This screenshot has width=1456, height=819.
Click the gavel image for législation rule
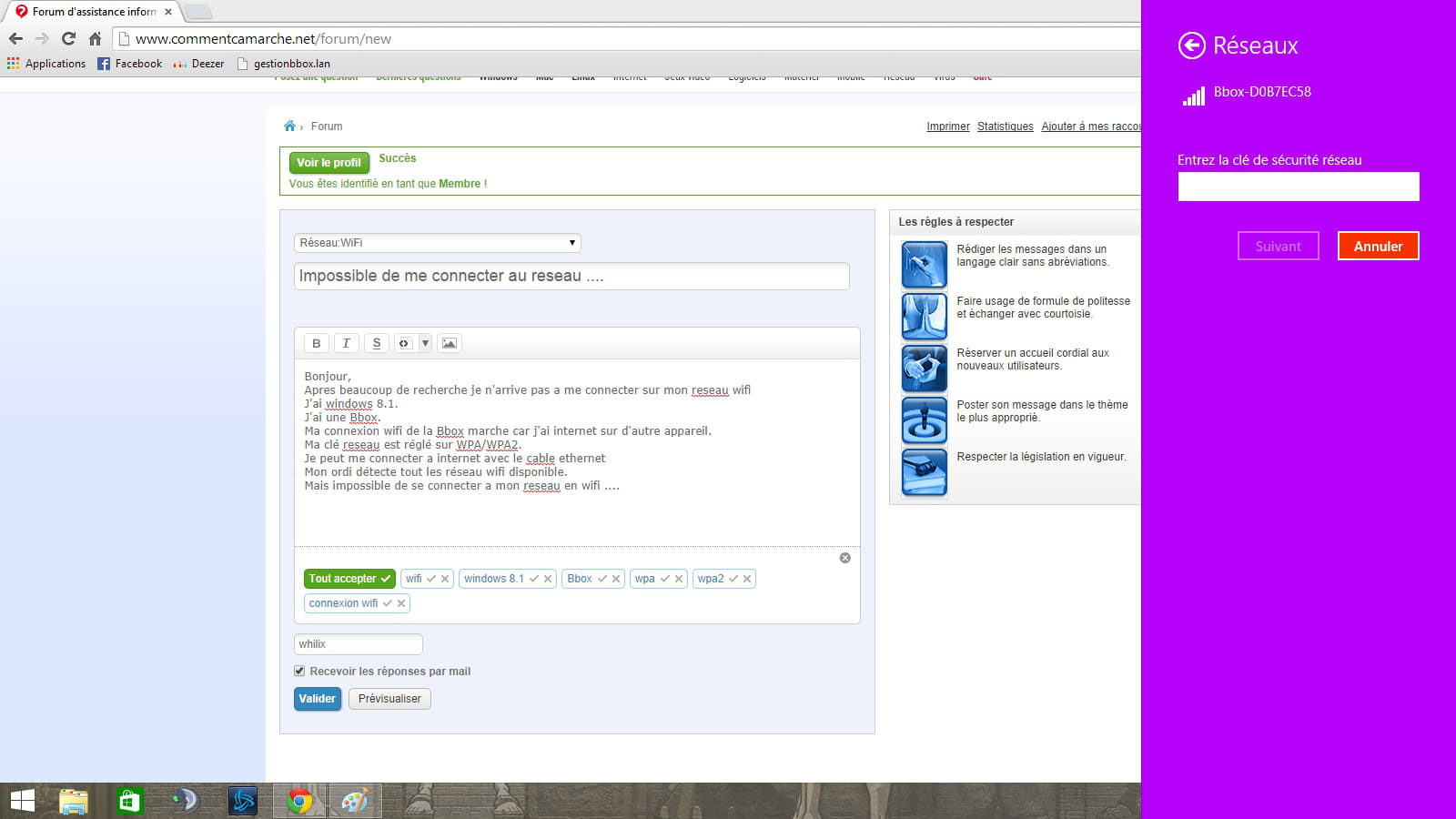925,472
